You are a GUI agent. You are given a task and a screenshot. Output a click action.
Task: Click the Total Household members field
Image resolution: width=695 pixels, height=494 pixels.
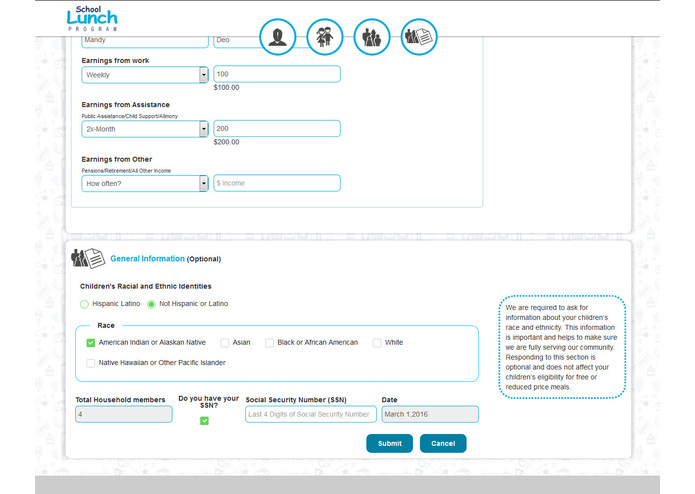124,414
